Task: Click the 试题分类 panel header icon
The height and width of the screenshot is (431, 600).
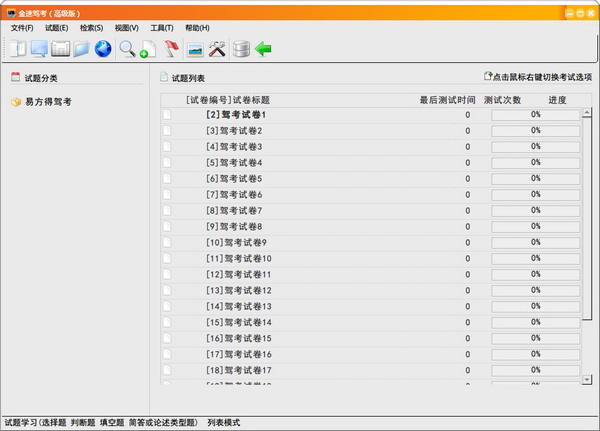Action: (15, 77)
